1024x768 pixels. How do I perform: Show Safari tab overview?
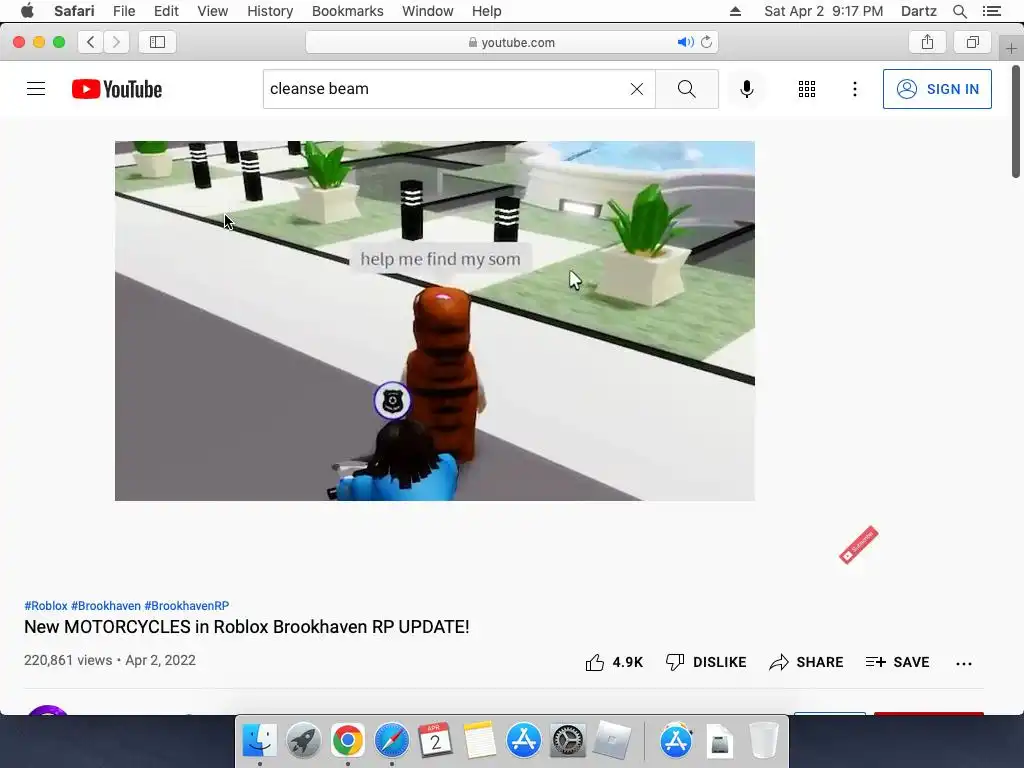coord(972,42)
